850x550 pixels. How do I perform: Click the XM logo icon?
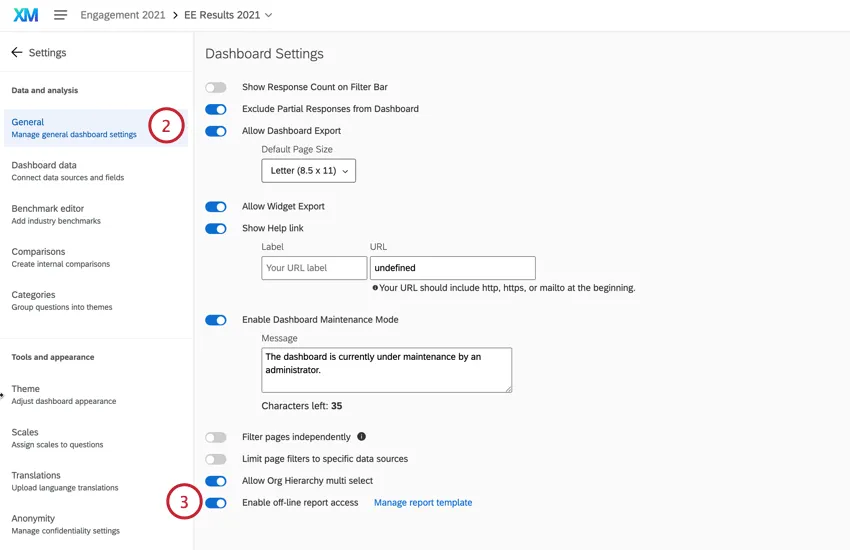(x=25, y=15)
